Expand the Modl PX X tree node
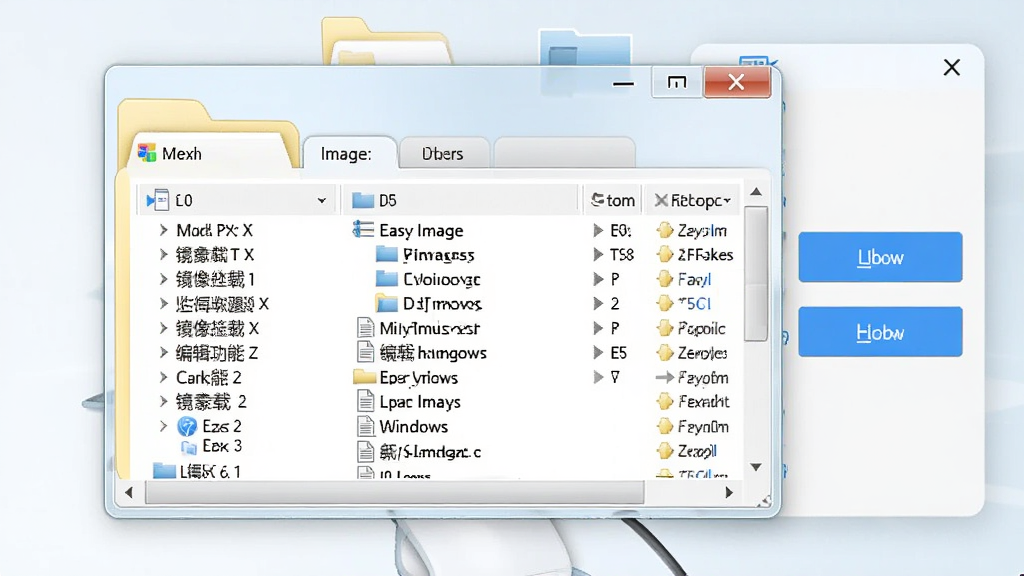Viewport: 1024px width, 576px height. (163, 230)
